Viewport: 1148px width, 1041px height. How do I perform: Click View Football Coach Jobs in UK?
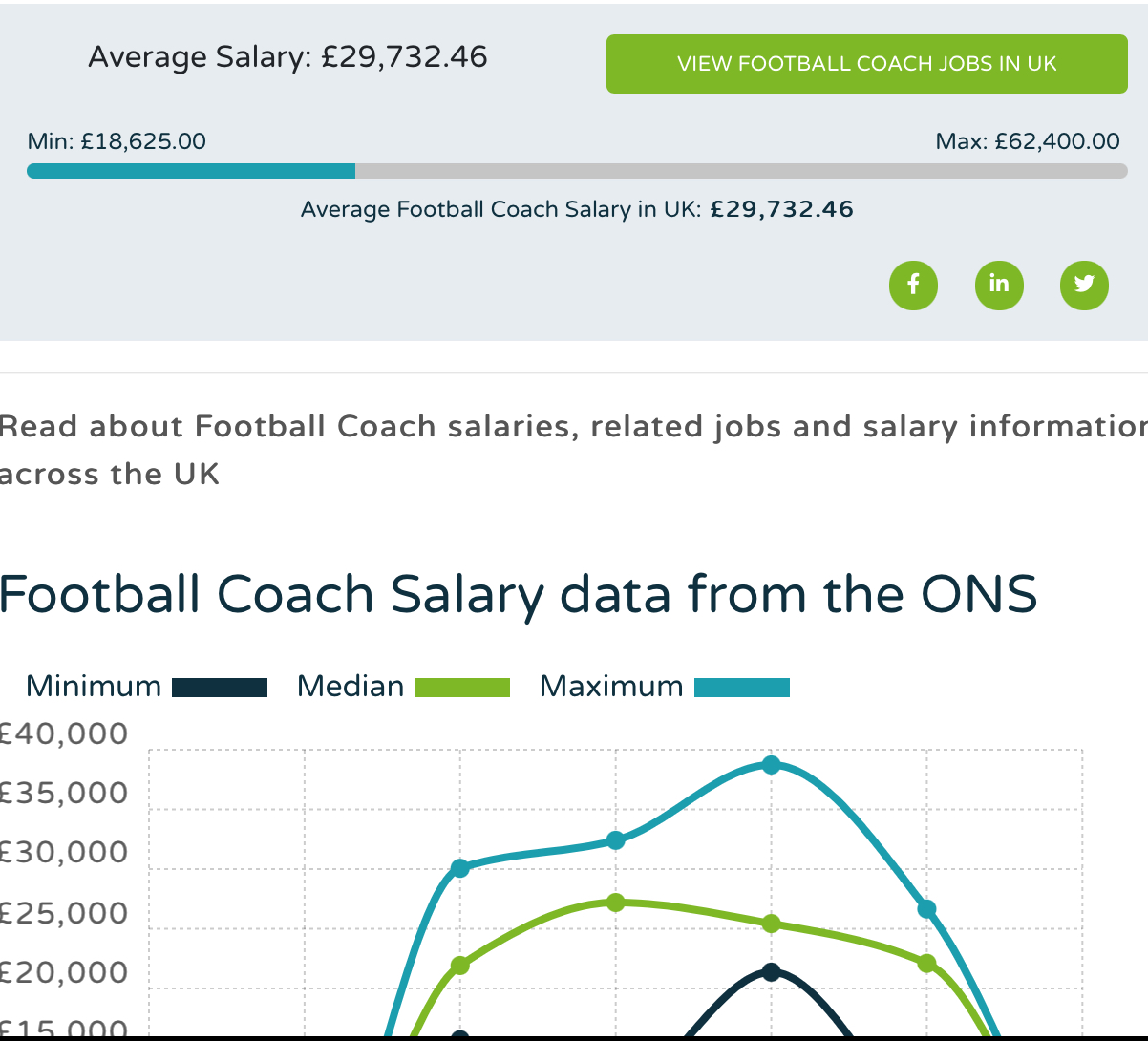click(866, 64)
